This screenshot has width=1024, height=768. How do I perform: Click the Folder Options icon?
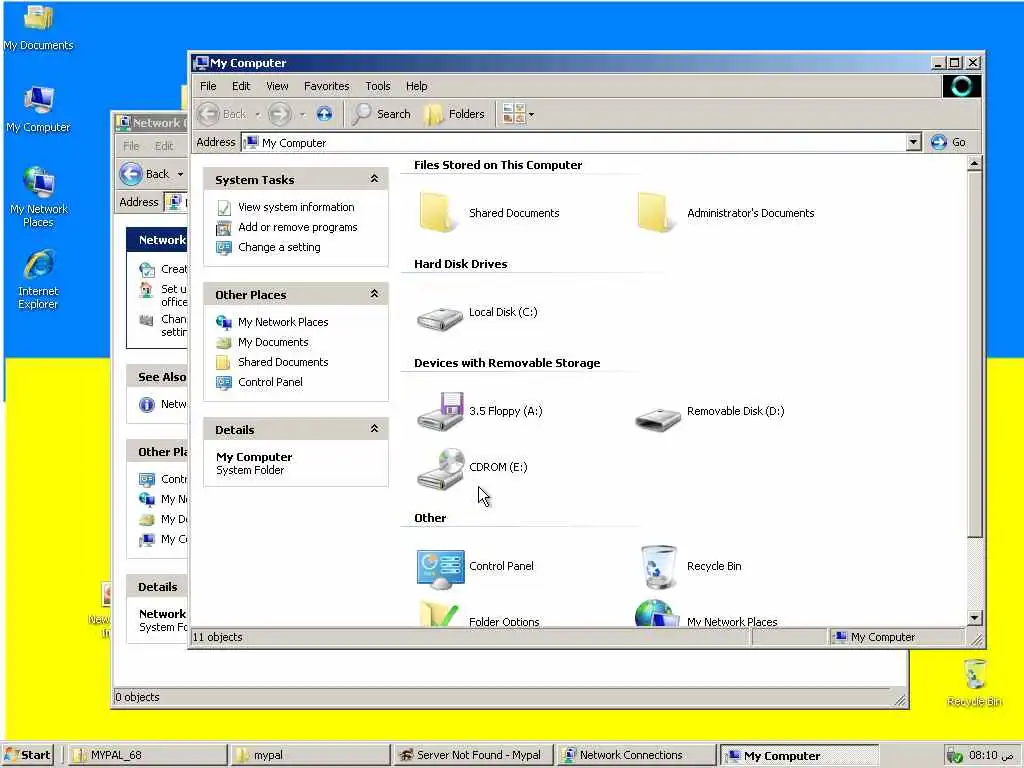click(438, 614)
